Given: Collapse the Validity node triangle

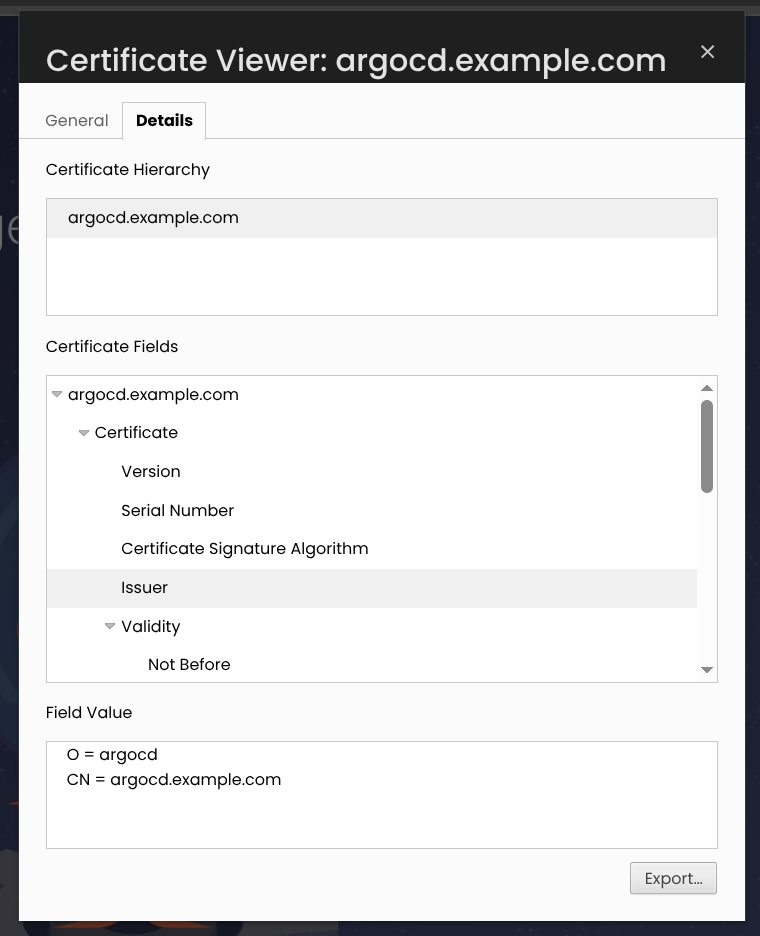Looking at the screenshot, I should pyautogui.click(x=110, y=626).
